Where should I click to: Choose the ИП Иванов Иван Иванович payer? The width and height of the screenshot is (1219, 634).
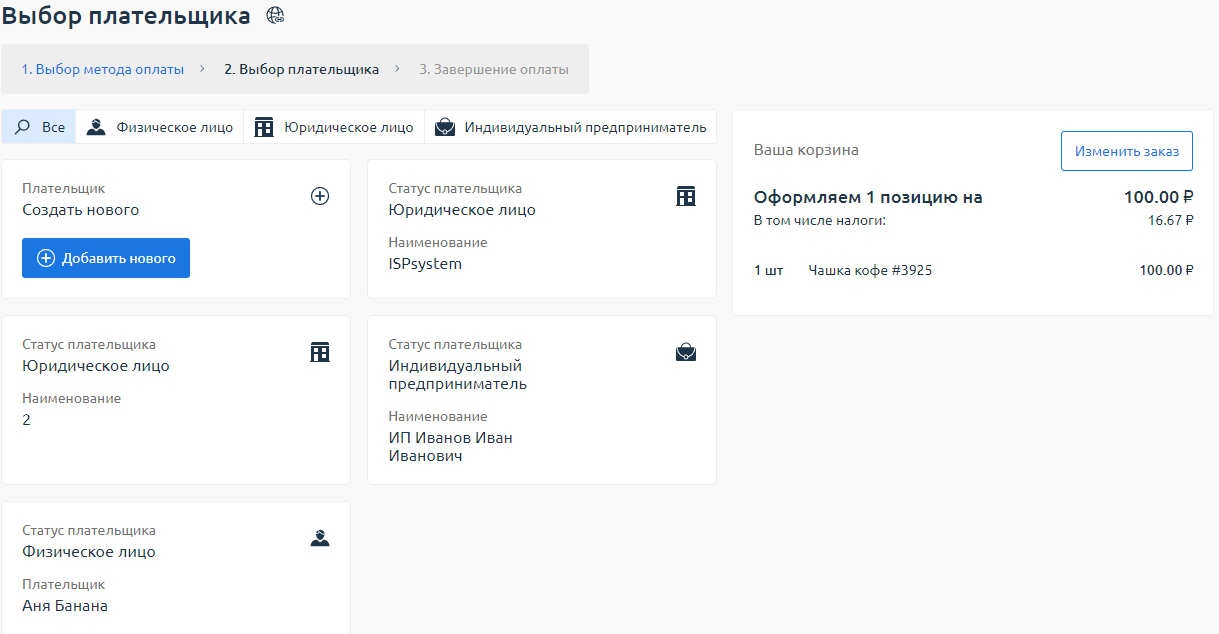[541, 400]
